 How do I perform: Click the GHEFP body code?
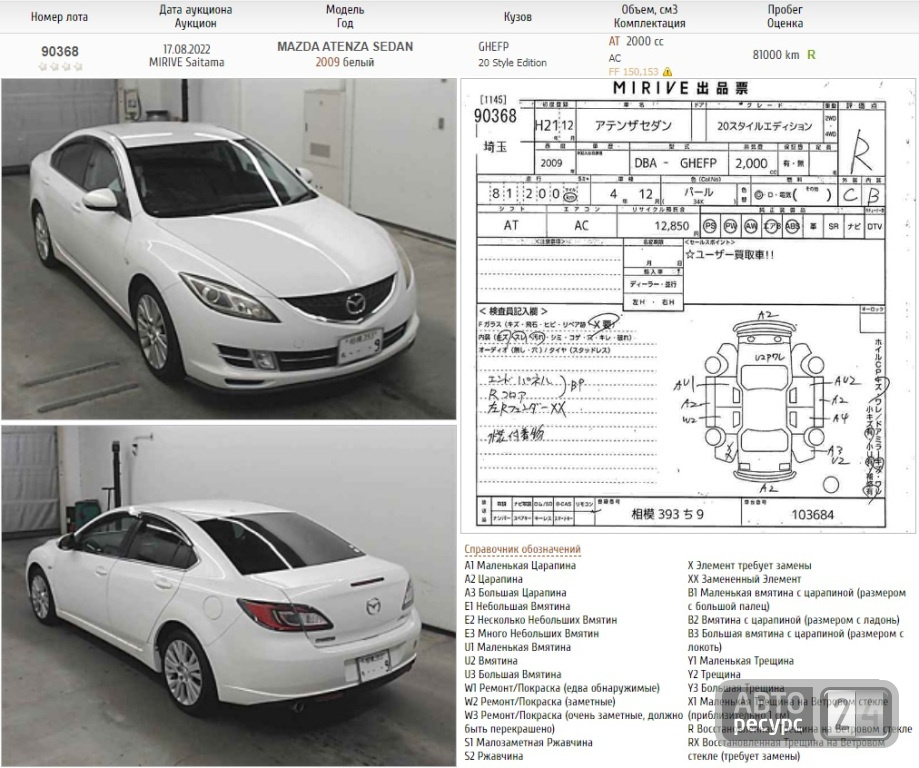pyautogui.click(x=493, y=46)
